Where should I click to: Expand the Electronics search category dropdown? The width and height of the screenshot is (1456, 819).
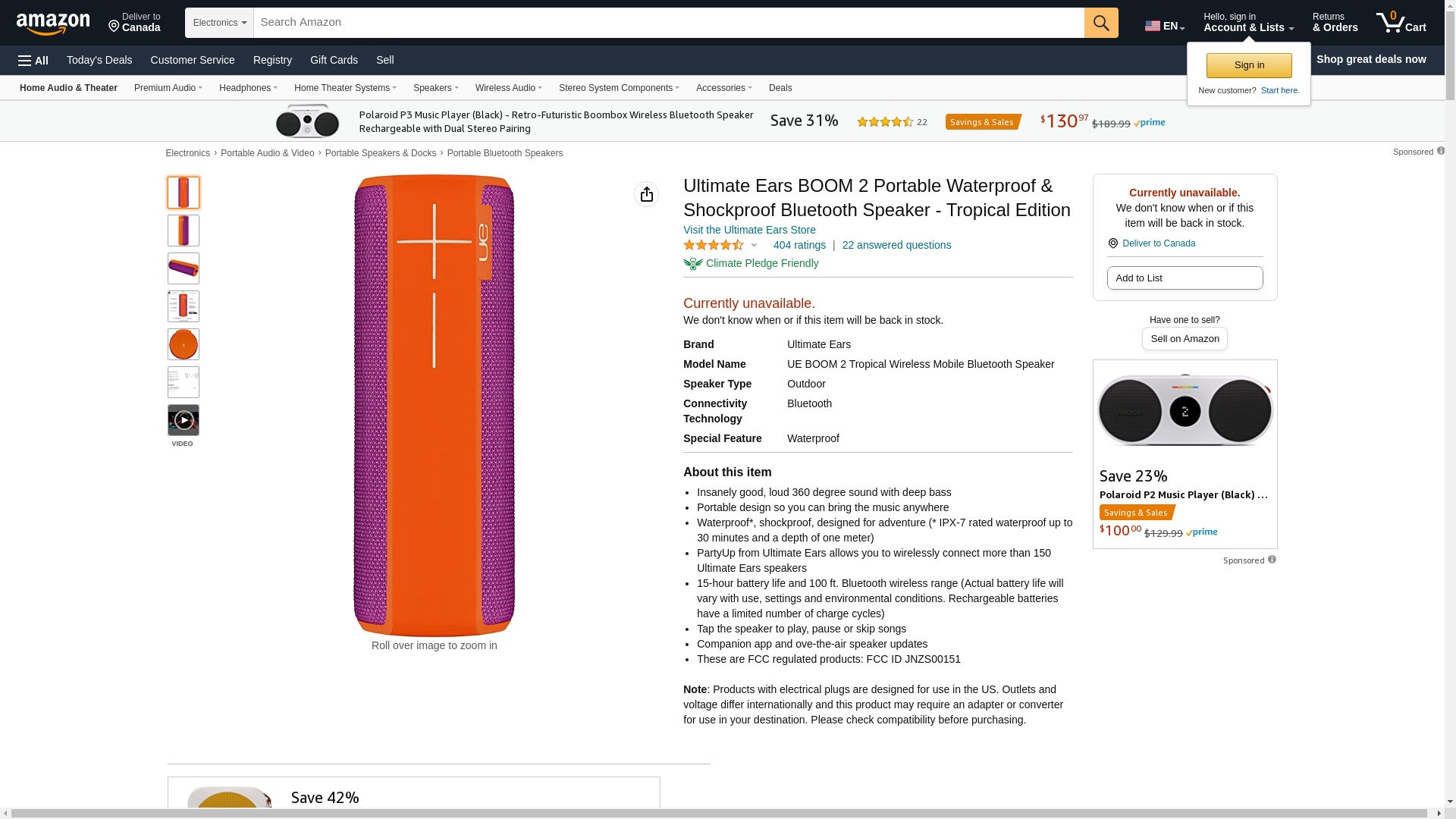pos(219,23)
